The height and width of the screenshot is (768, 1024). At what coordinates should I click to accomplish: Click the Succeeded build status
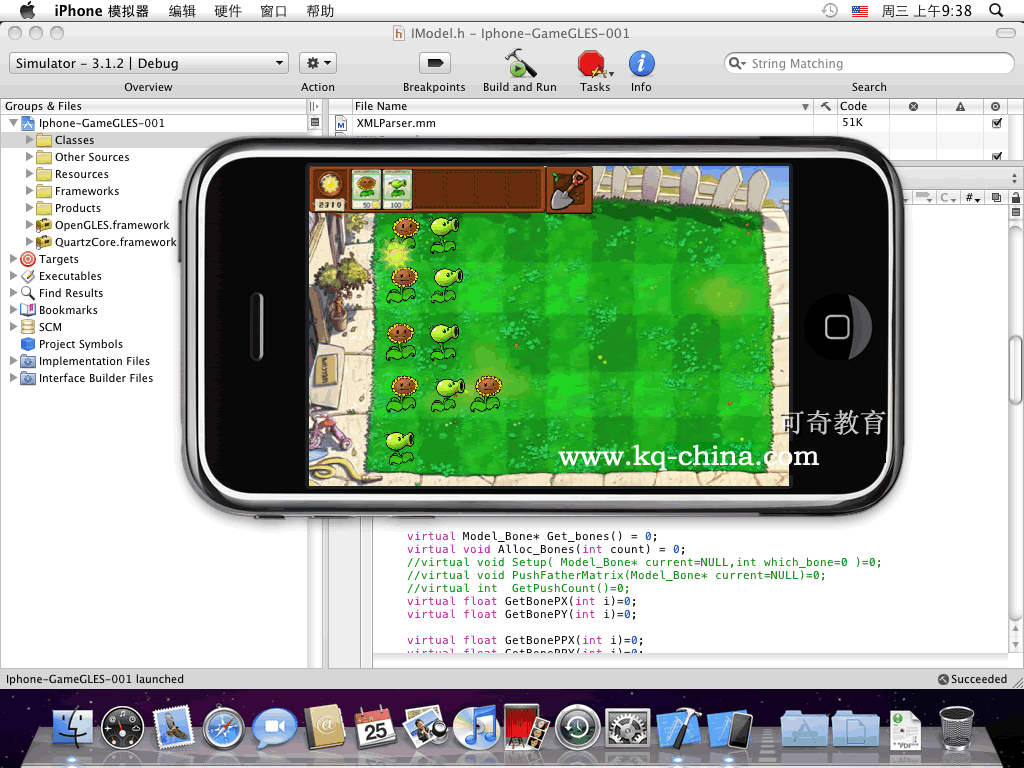click(972, 679)
